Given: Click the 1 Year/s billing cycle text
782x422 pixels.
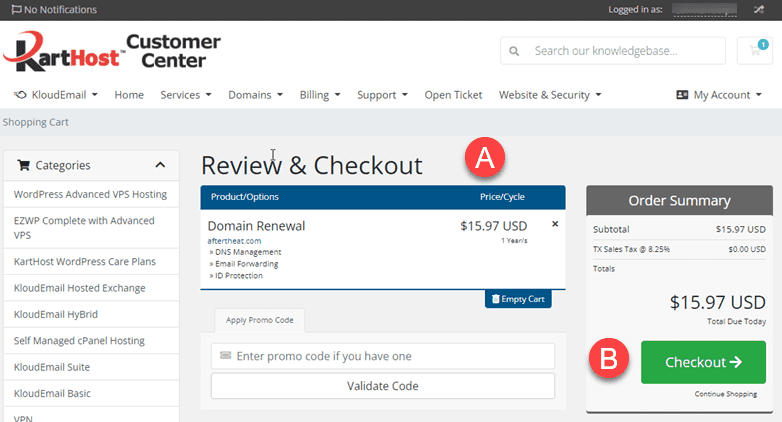Looking at the screenshot, I should click(x=514, y=240).
